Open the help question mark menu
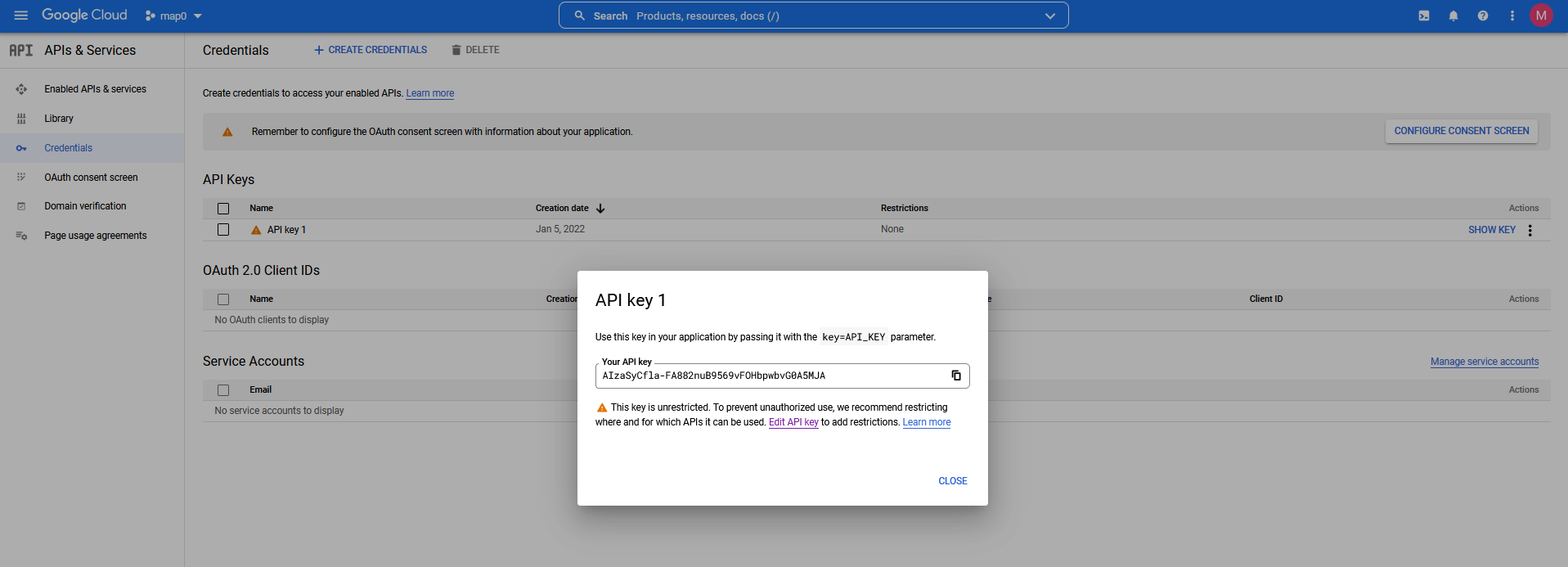1568x567 pixels. tap(1483, 16)
